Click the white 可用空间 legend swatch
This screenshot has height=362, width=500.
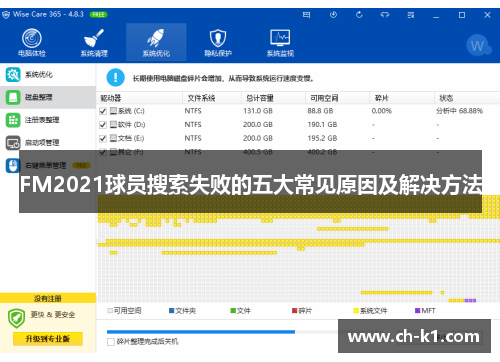(110, 311)
